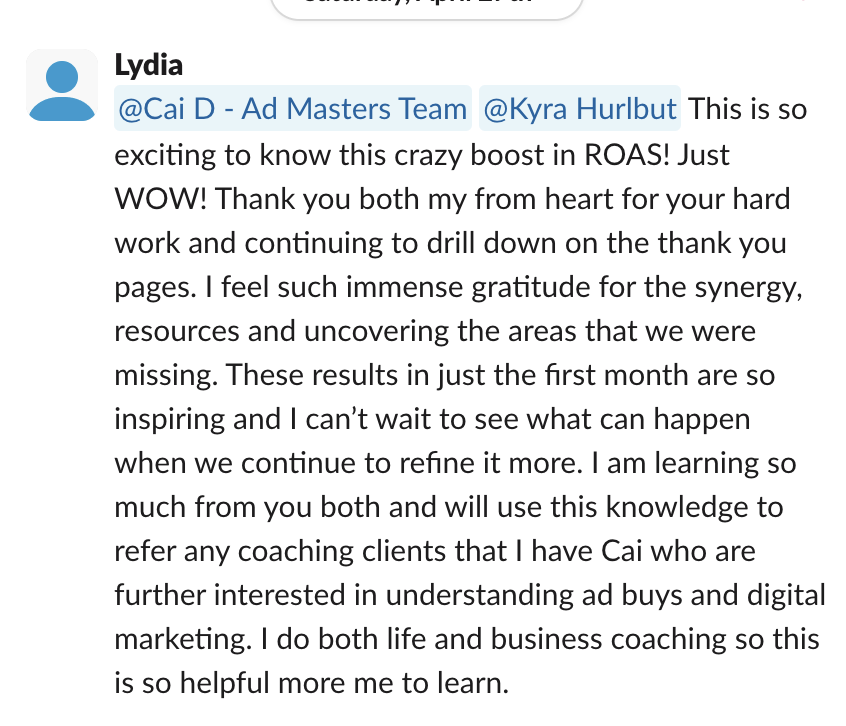Click the word missing in the message
This screenshot has height=726, width=846.
(166, 376)
